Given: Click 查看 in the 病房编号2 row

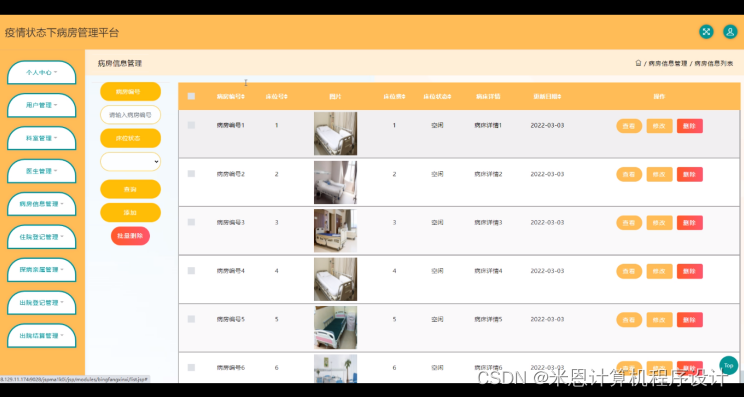Looking at the screenshot, I should point(629,175).
